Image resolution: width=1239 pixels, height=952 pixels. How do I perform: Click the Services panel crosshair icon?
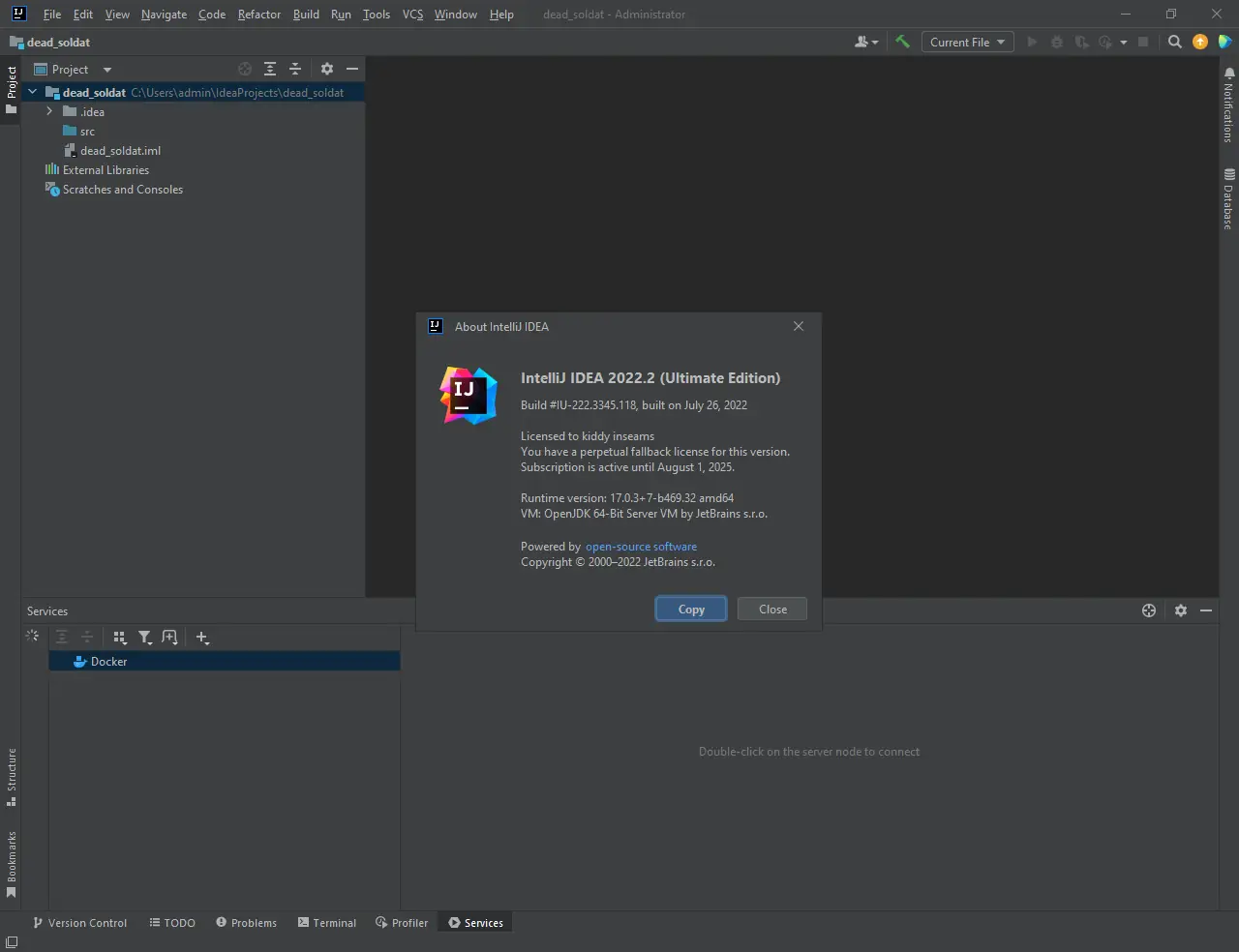pyautogui.click(x=1149, y=610)
